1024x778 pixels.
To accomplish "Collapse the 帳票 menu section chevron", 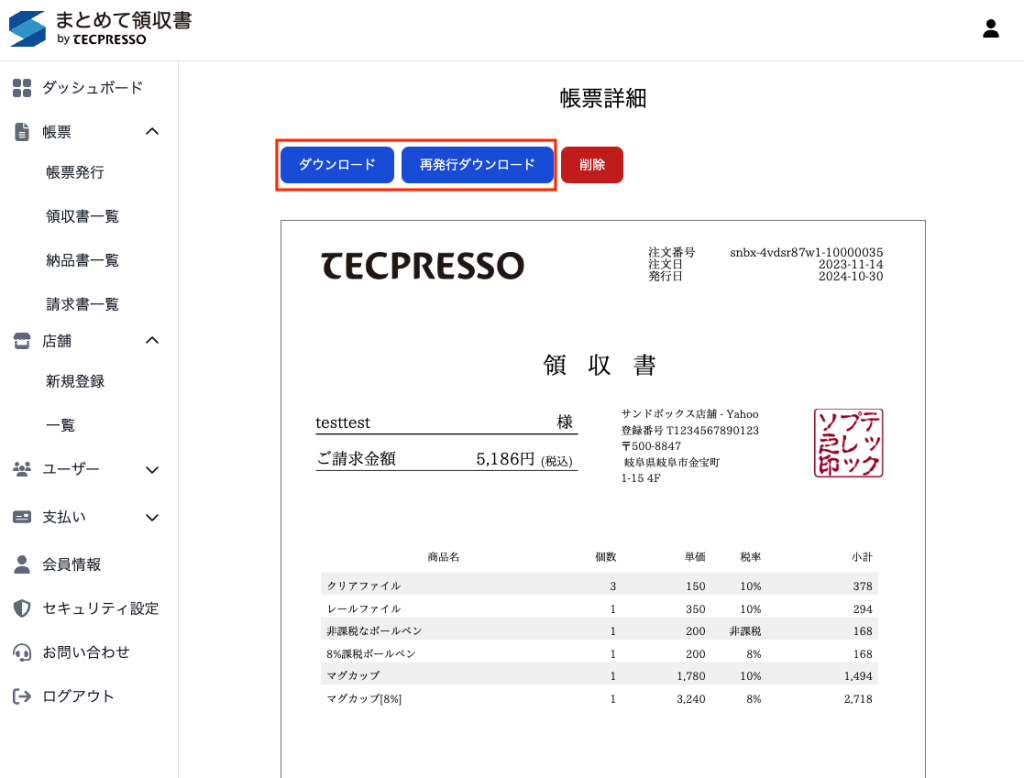I will tap(152, 132).
